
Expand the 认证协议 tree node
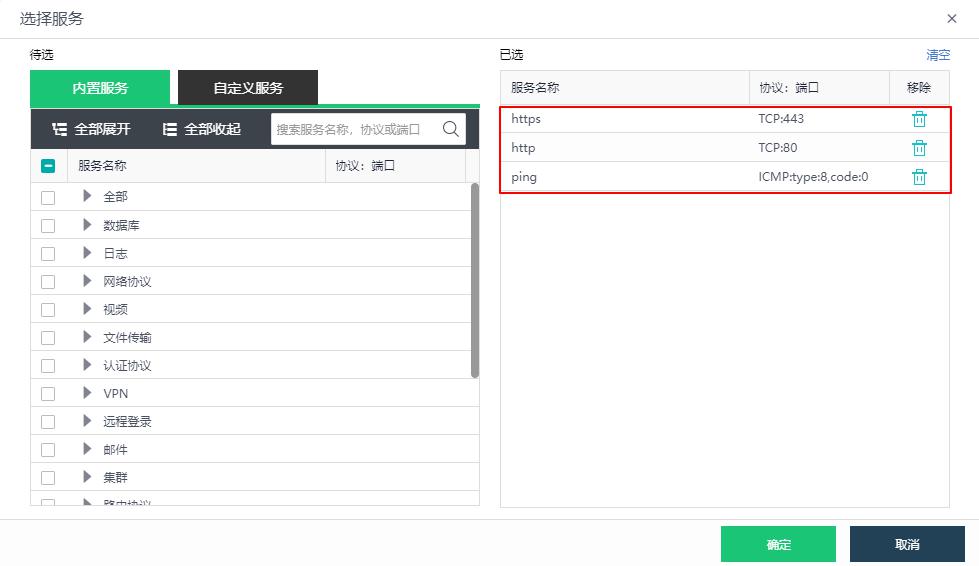(87, 365)
